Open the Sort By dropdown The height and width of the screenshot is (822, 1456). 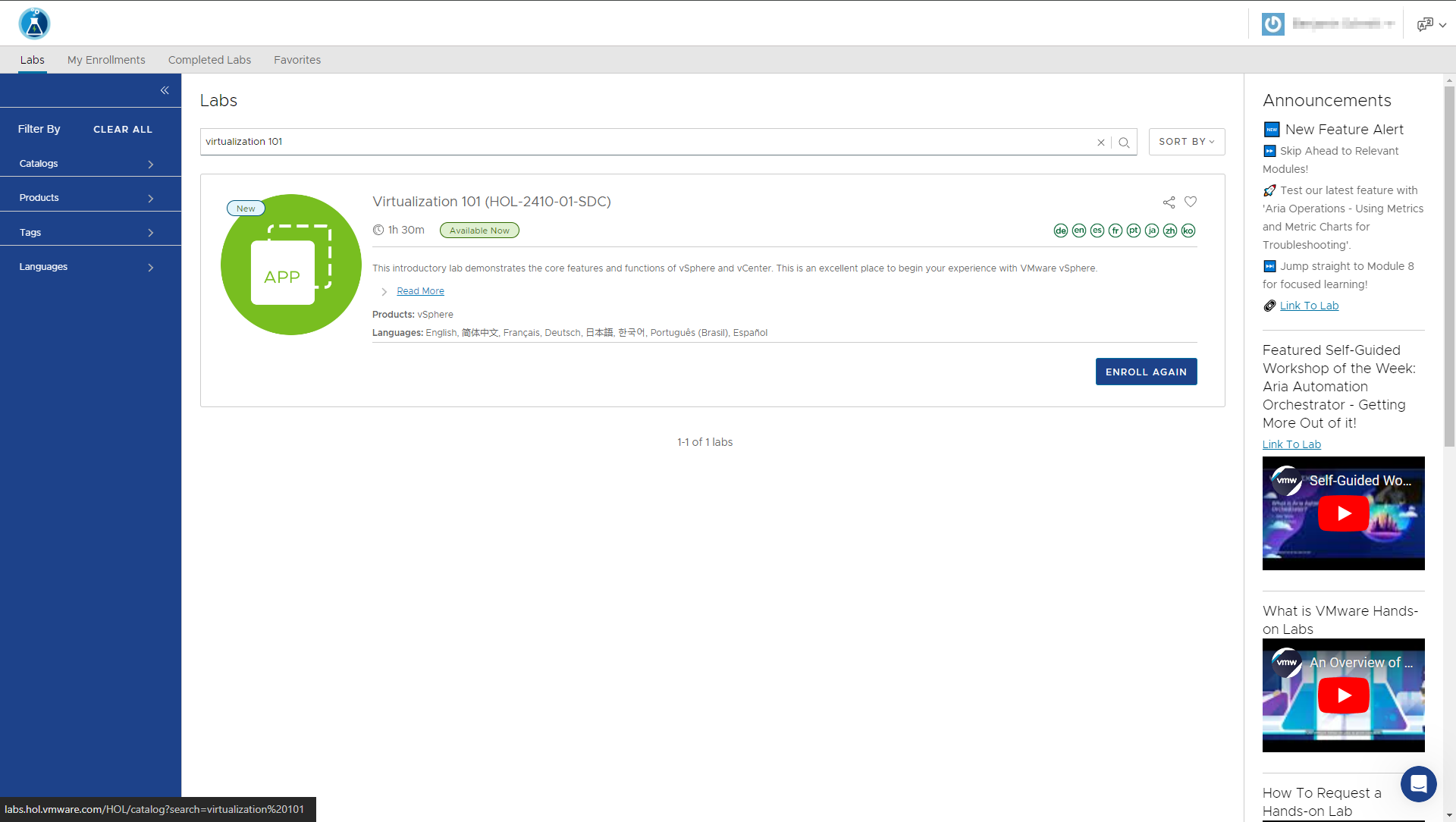tap(1186, 142)
